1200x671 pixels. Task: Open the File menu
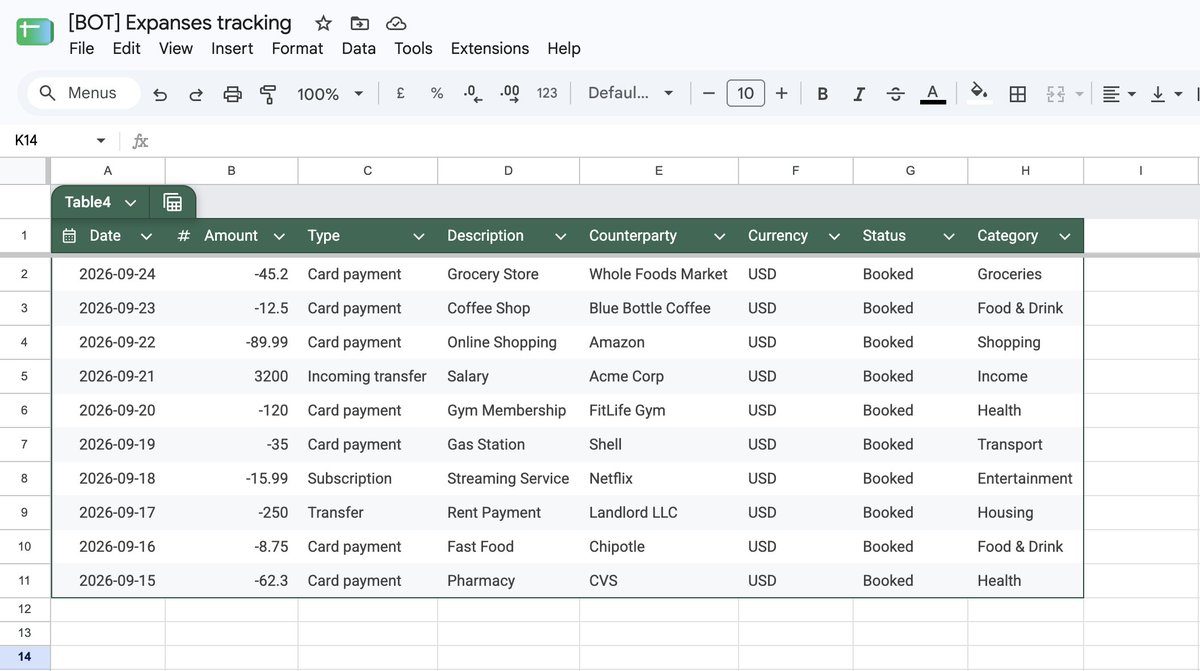(82, 48)
